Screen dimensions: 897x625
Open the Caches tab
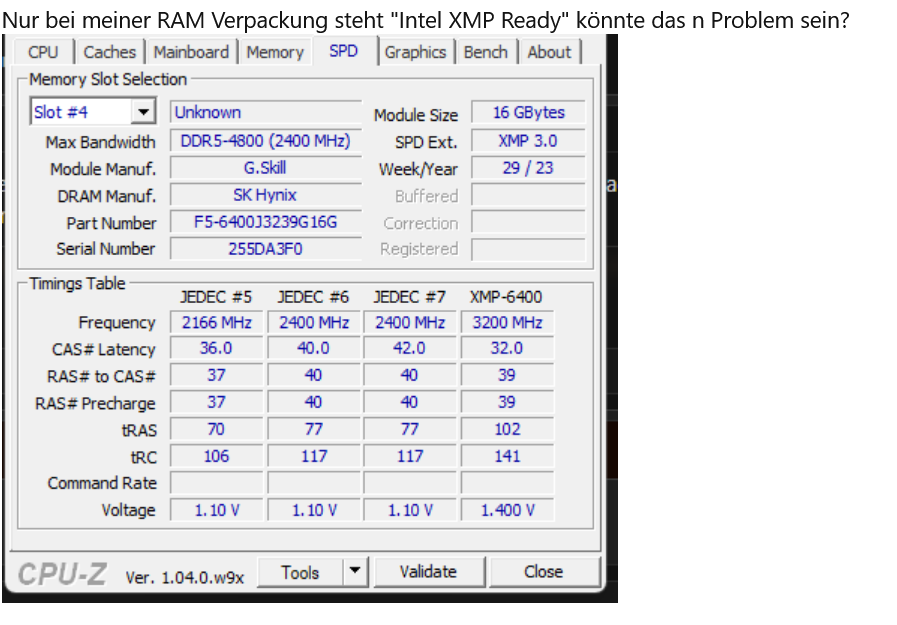[x=110, y=52]
